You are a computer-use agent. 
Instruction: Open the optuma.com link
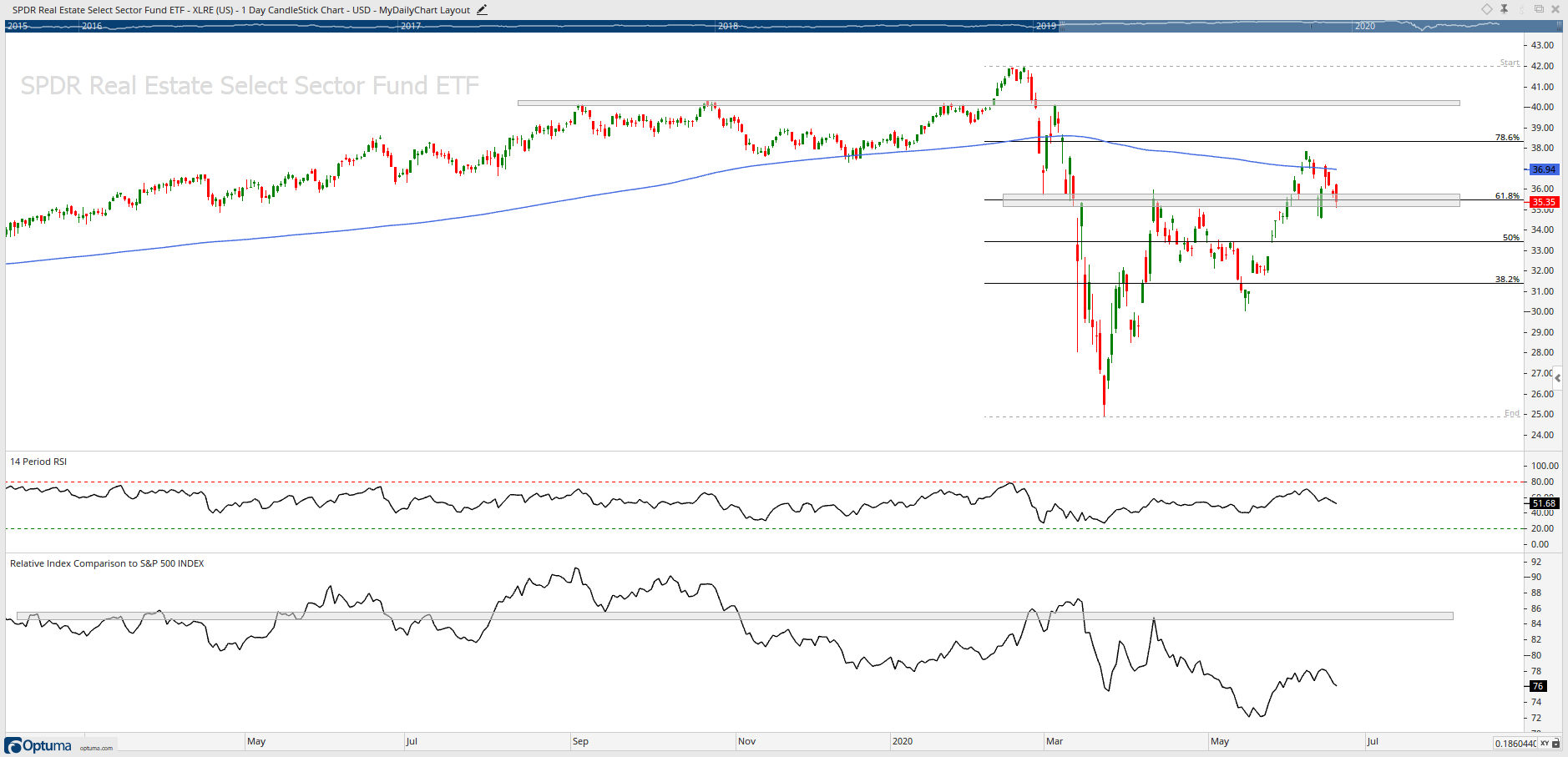point(96,748)
